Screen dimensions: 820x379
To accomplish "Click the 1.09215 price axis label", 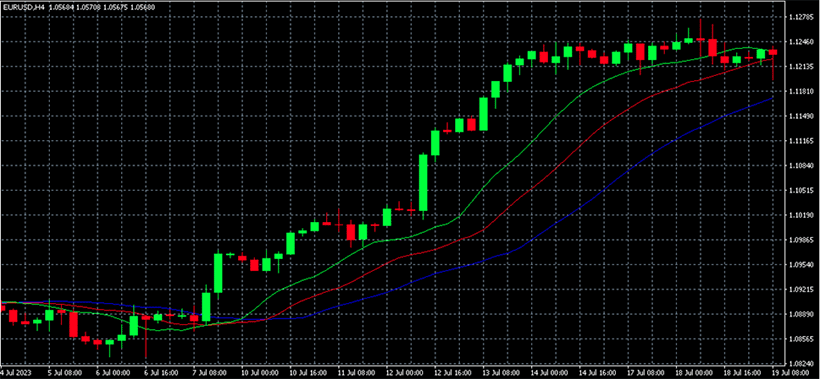I will click(801, 290).
